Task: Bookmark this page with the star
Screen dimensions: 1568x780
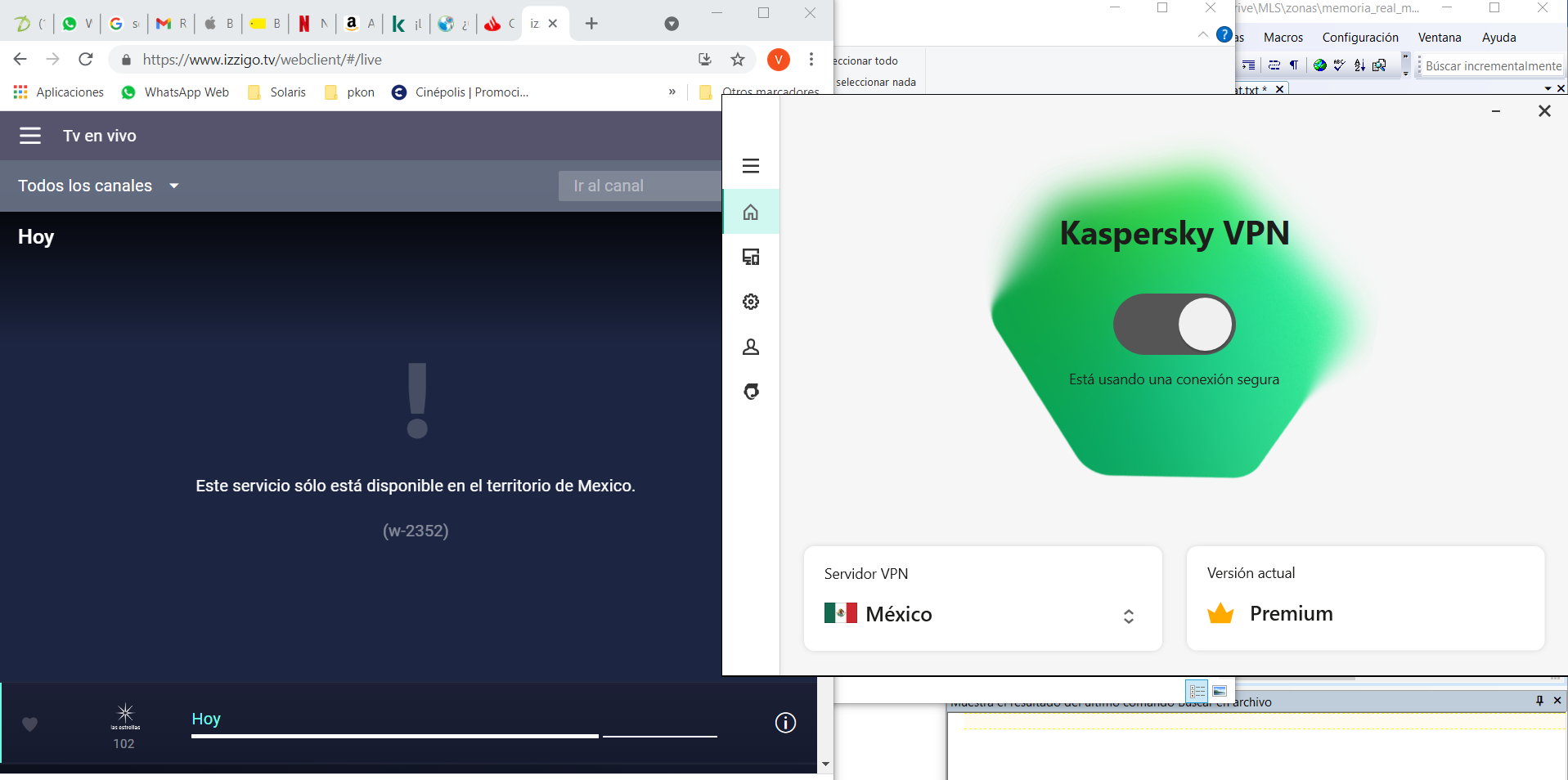Action: point(738,59)
